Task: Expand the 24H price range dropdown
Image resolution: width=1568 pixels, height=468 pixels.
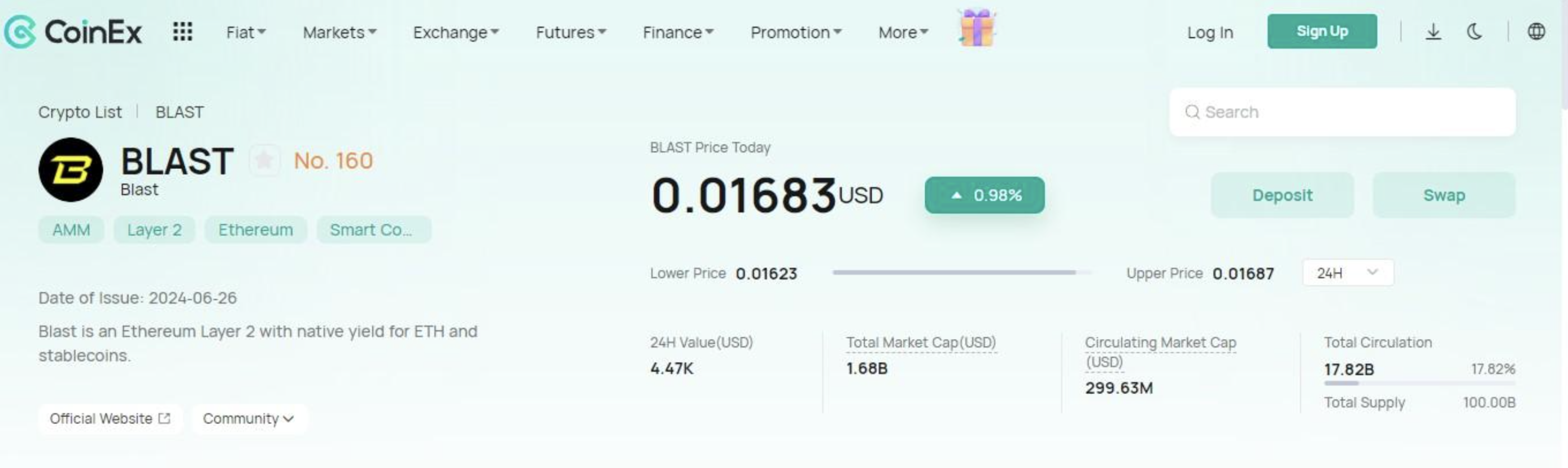Action: point(1348,273)
